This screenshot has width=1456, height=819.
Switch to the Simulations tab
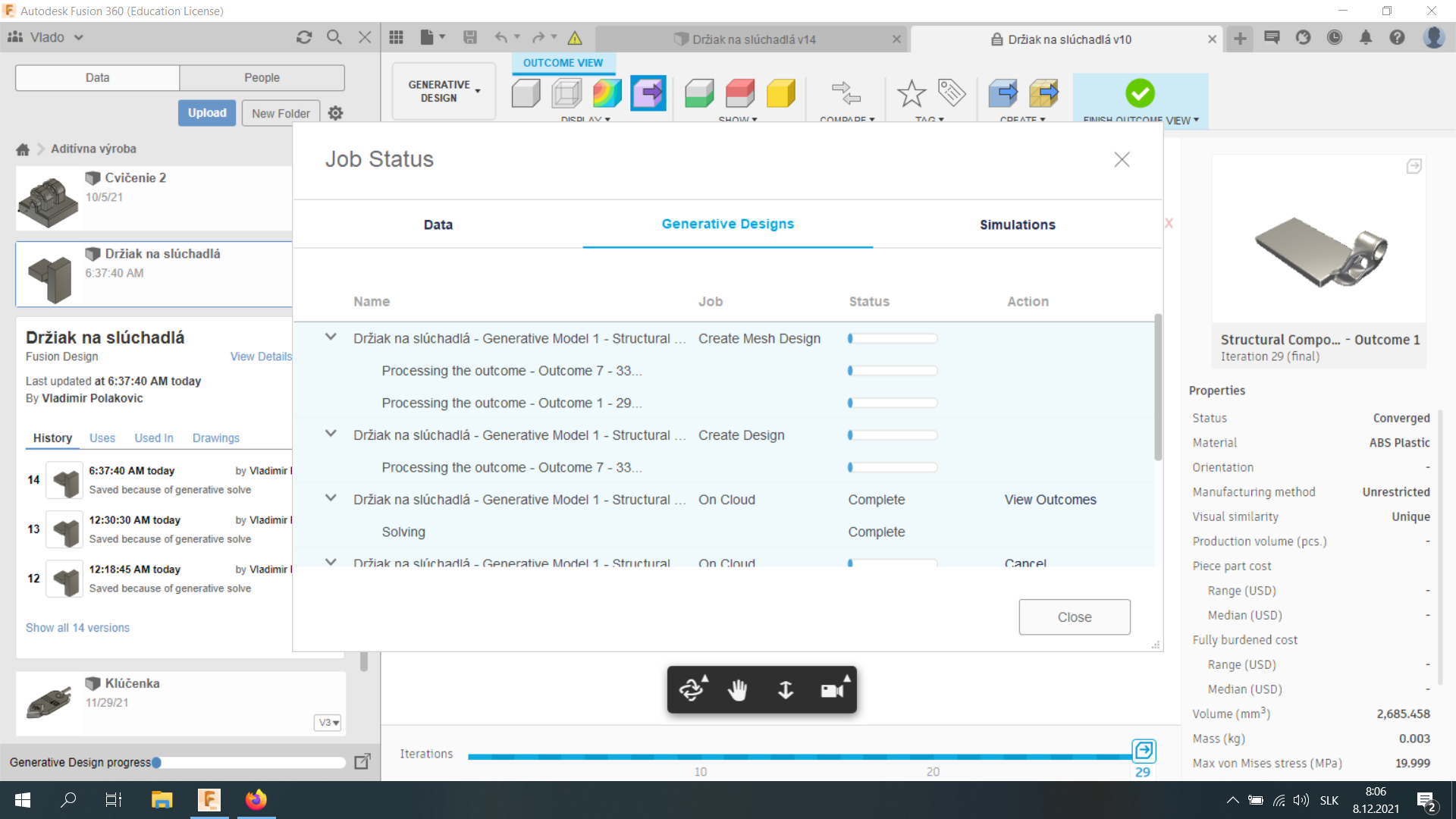tap(1017, 224)
